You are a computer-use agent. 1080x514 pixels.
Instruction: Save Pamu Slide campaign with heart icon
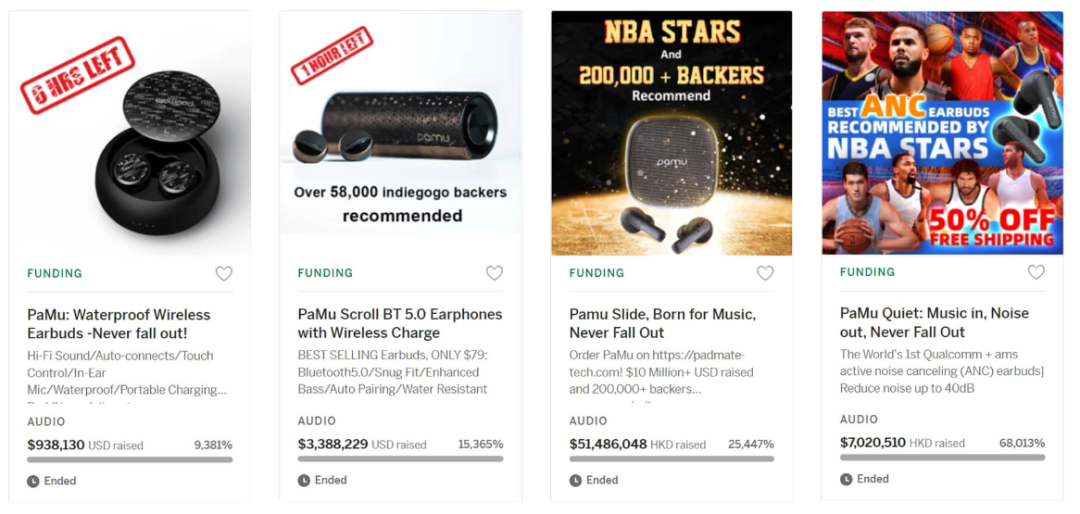(765, 273)
